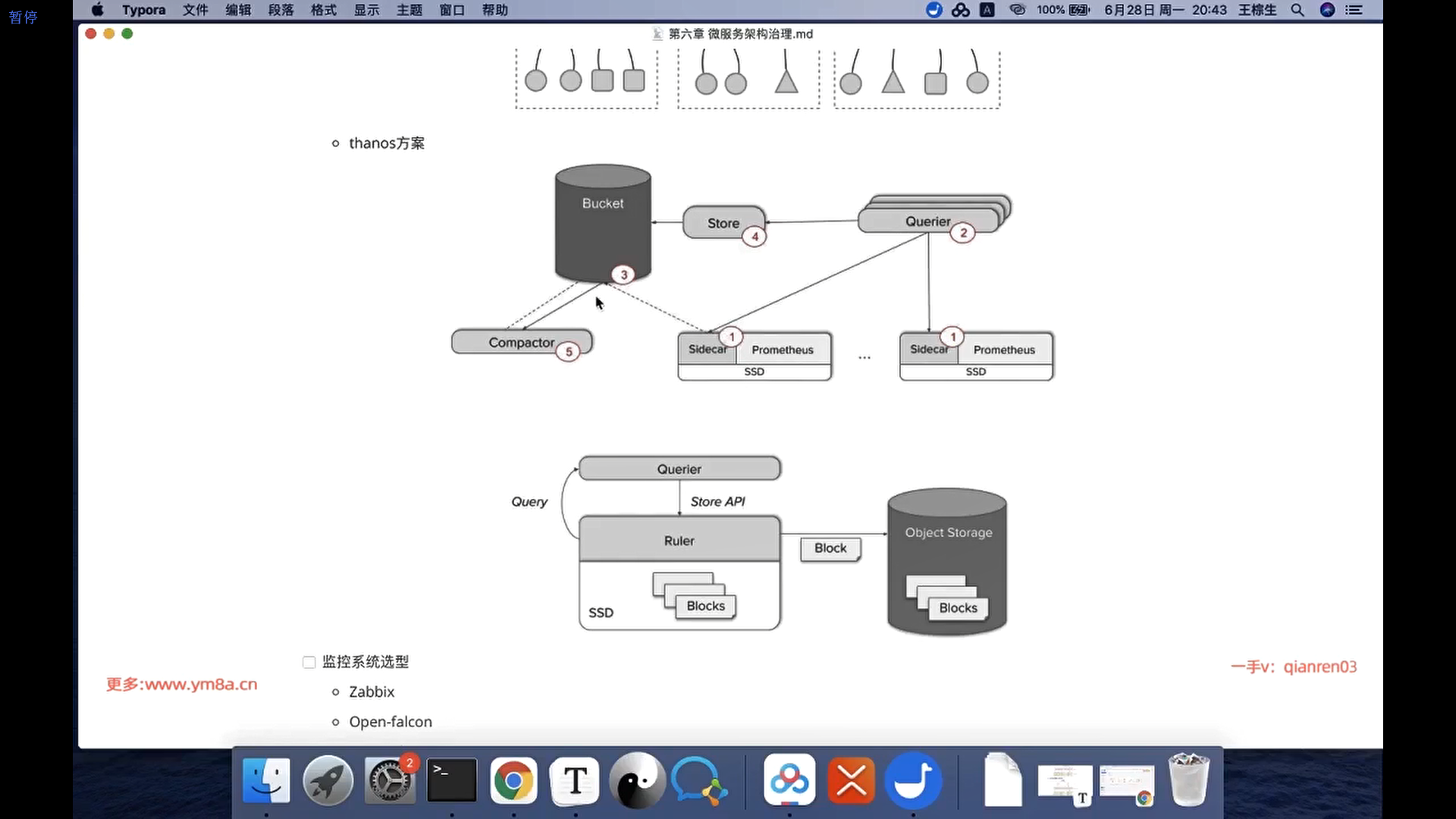Open the 文件 menu

(x=195, y=10)
